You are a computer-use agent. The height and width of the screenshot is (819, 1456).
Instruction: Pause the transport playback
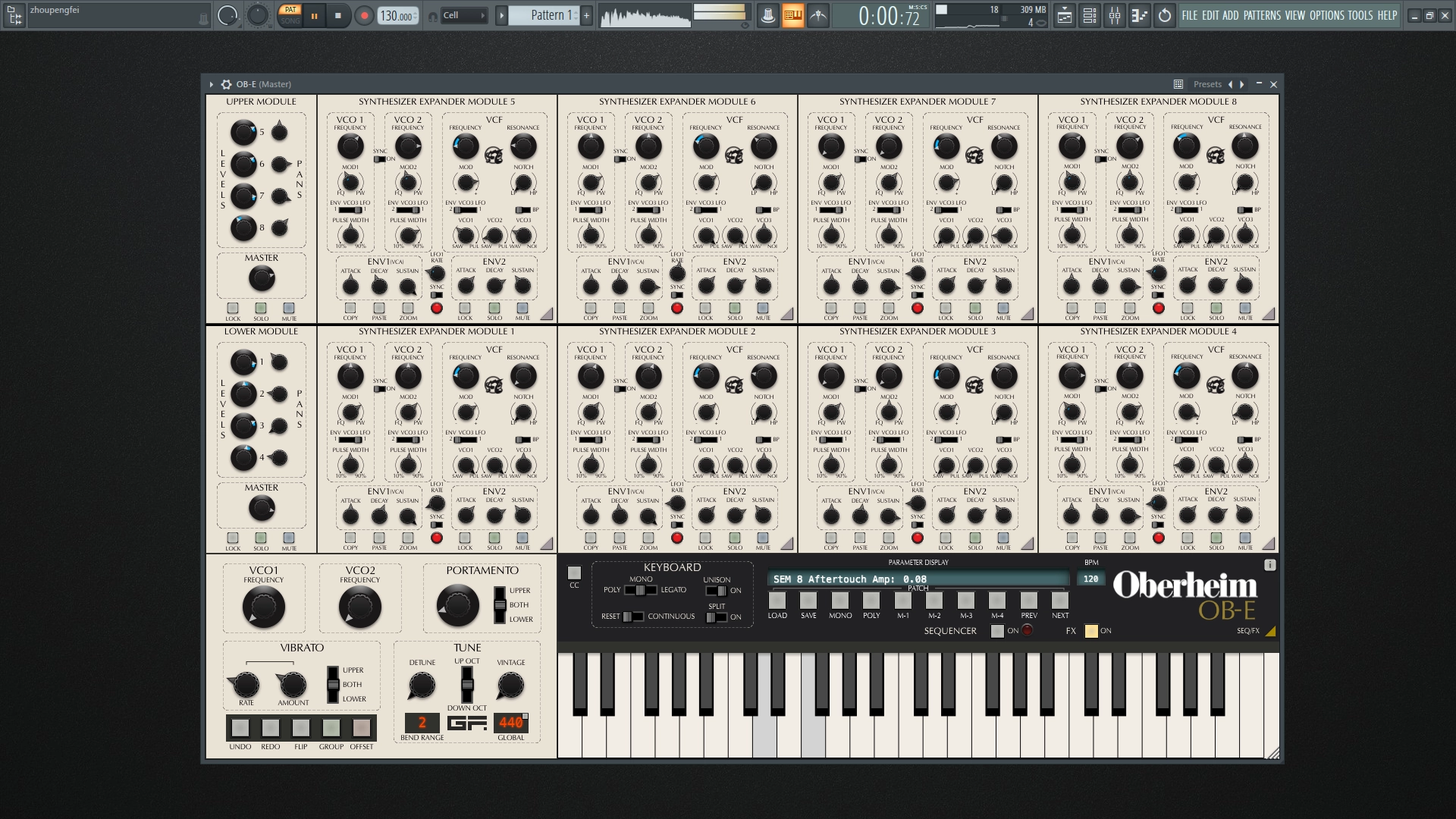pos(314,15)
